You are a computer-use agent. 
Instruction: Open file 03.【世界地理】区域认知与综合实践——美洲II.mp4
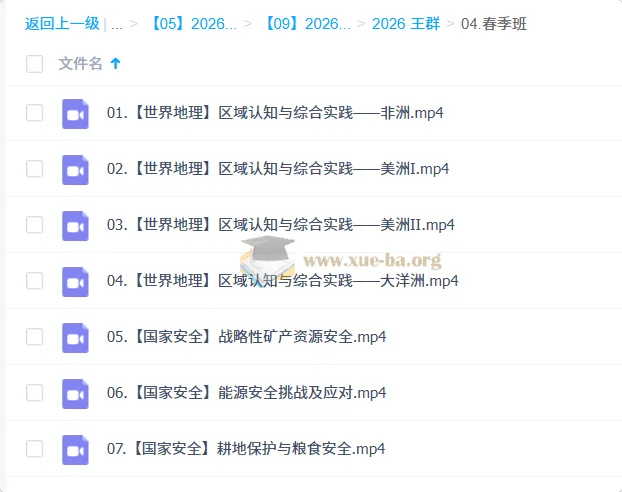(x=280, y=225)
